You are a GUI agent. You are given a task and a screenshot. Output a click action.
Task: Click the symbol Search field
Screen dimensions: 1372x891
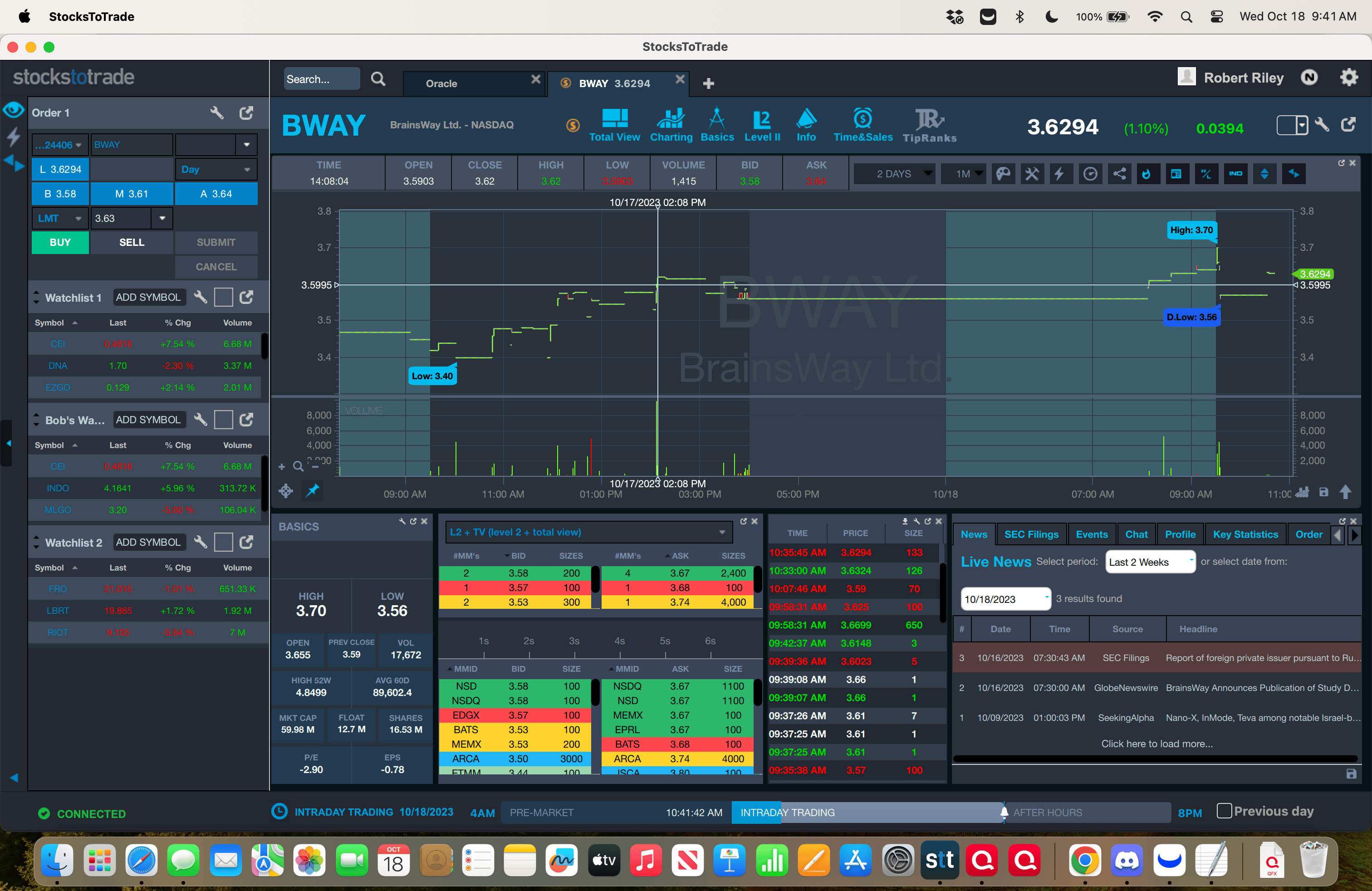[321, 79]
